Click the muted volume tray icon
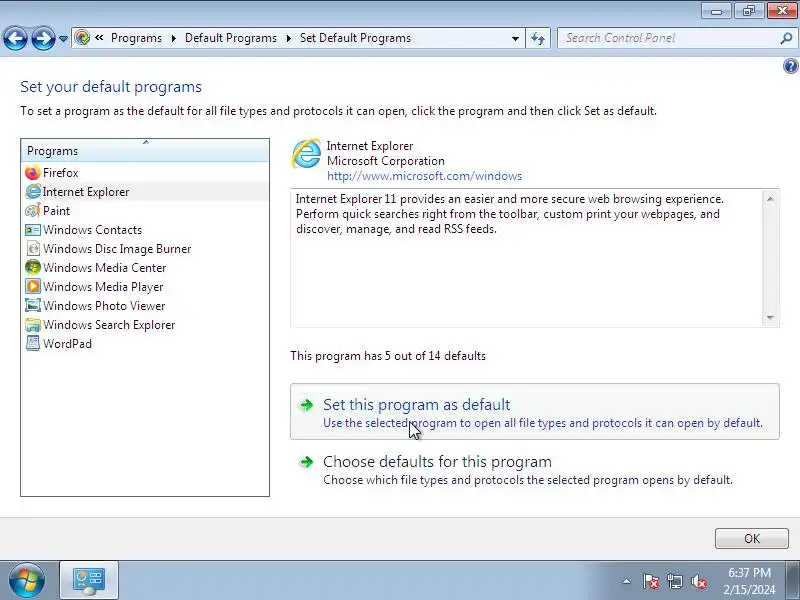 (x=698, y=581)
